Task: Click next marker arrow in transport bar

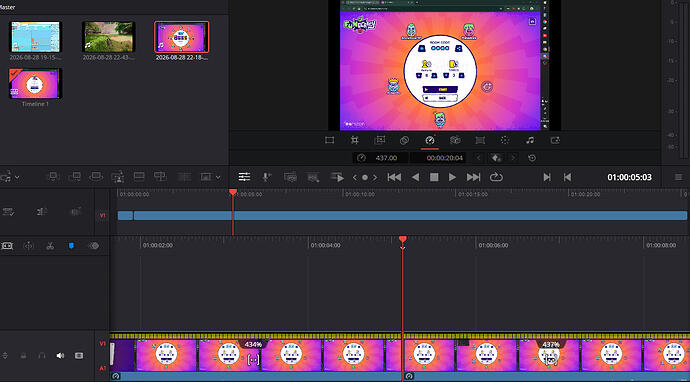Action: [x=375, y=177]
